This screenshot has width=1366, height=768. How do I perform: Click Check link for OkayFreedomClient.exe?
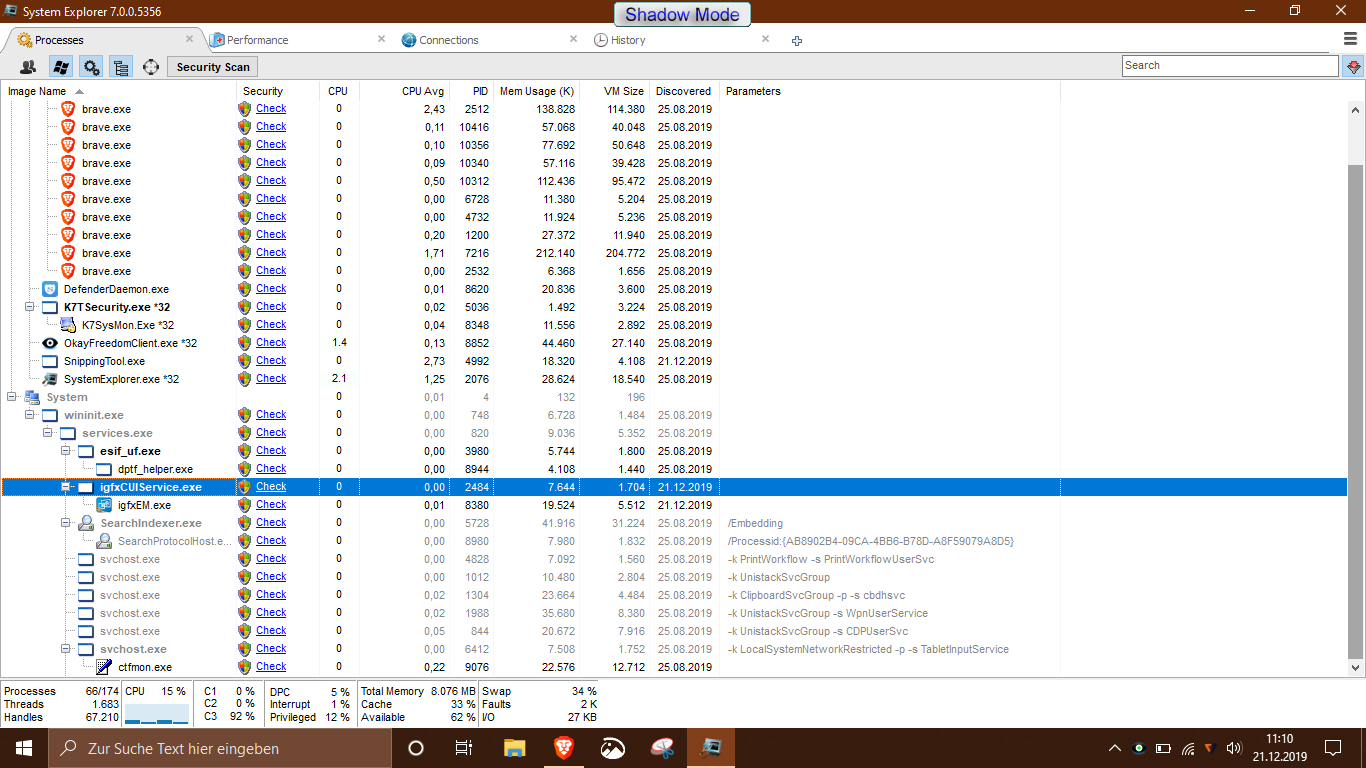click(x=271, y=342)
